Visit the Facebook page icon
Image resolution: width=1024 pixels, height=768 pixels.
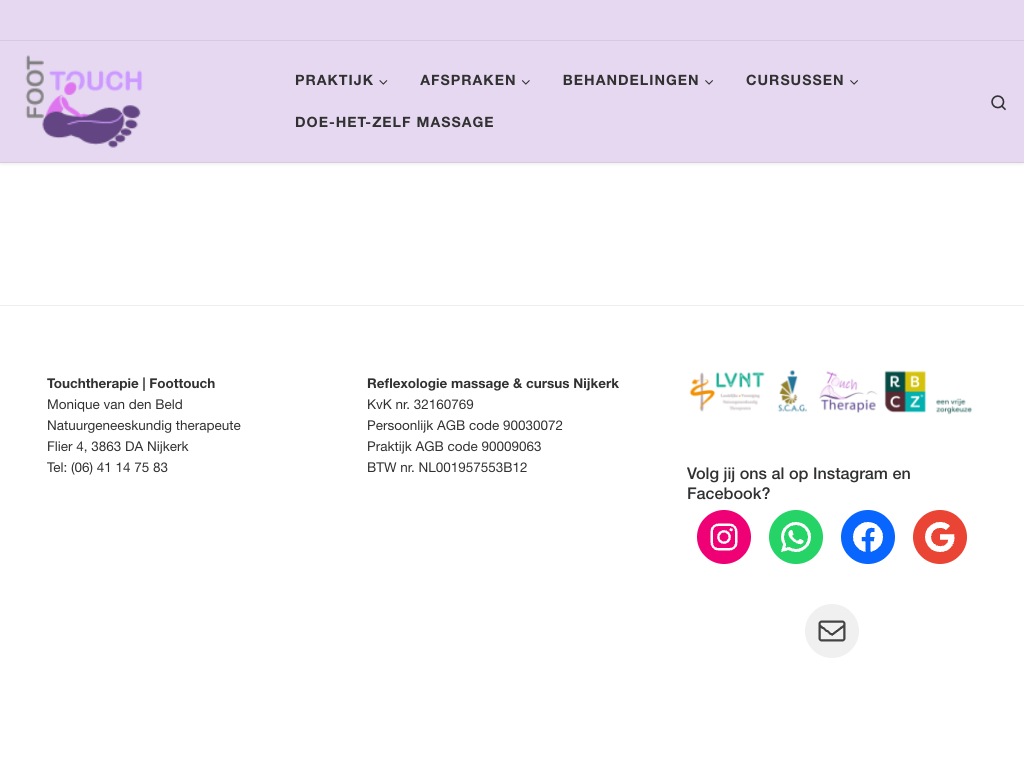[868, 537]
